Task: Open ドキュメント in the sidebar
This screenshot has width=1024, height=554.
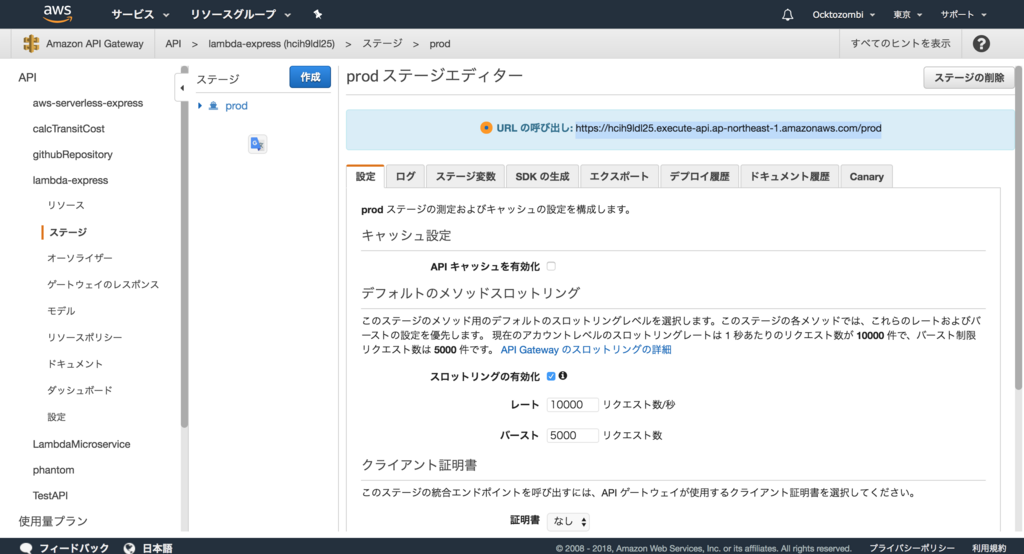Action: pos(74,364)
